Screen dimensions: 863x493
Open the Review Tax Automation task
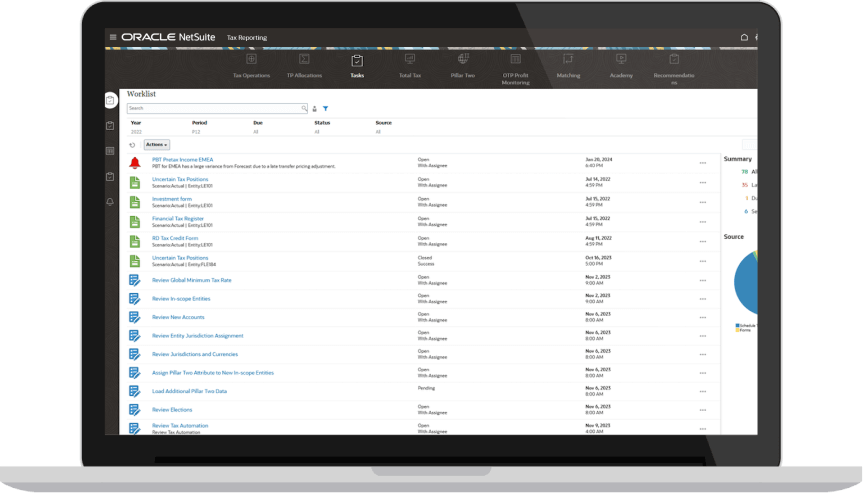(180, 426)
